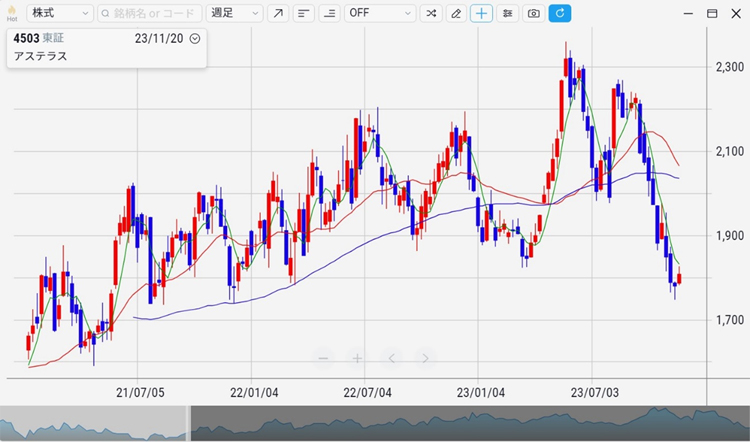
Task: Open the OFF comparison dropdown
Action: pyautogui.click(x=380, y=14)
